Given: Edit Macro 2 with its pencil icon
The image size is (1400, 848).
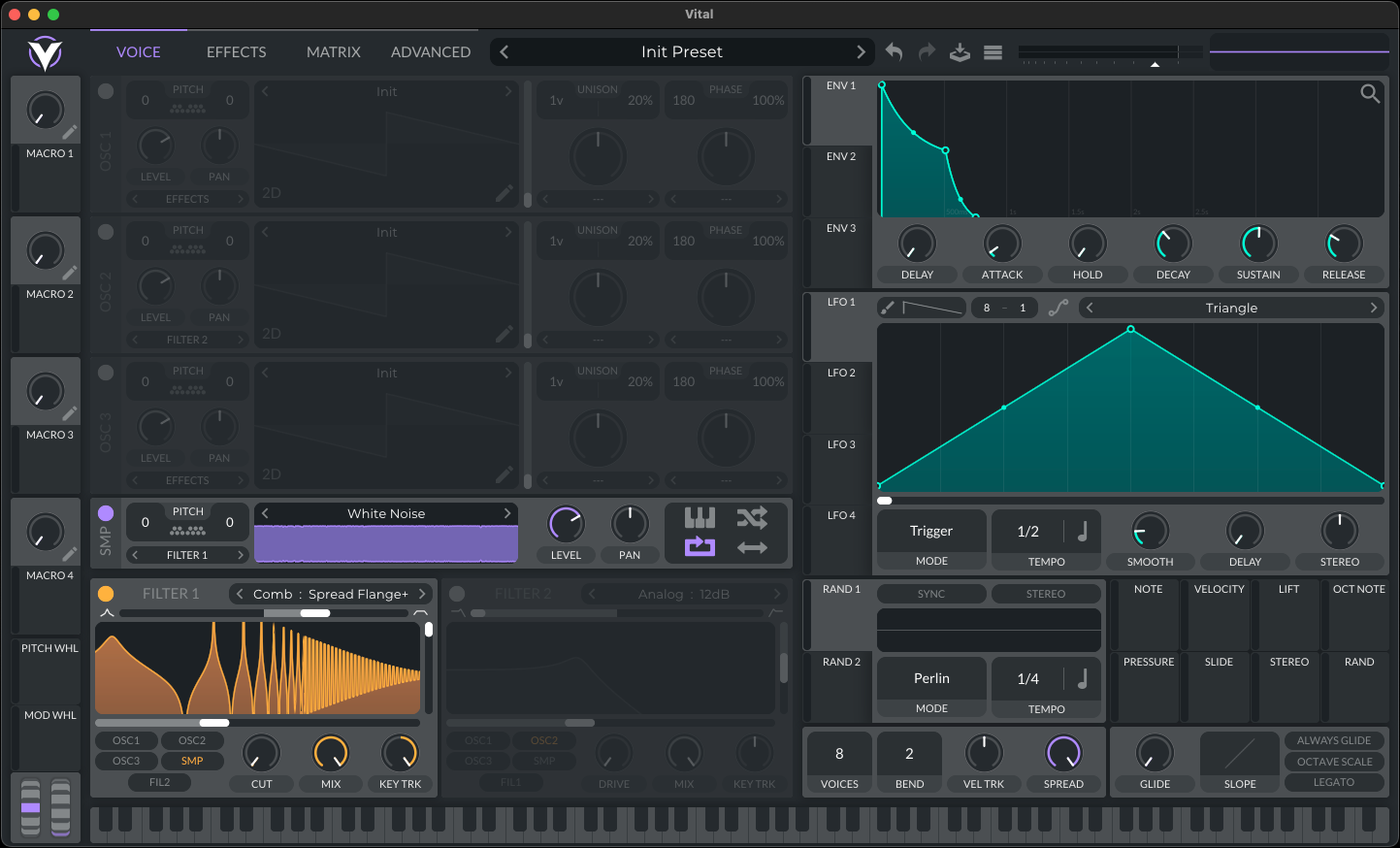Looking at the screenshot, I should (x=70, y=273).
